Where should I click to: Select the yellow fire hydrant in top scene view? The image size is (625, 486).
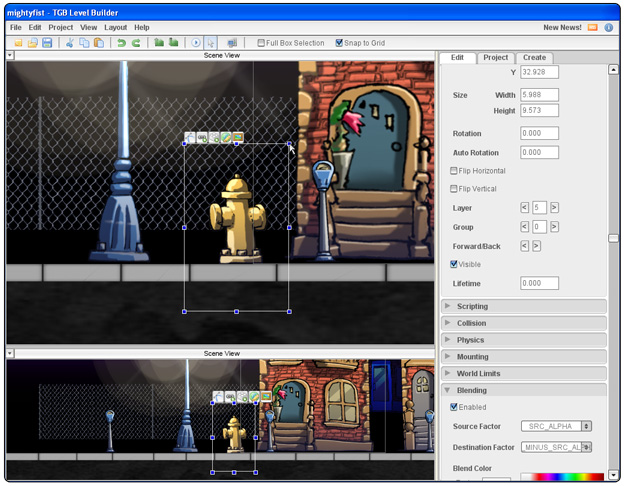(x=238, y=219)
